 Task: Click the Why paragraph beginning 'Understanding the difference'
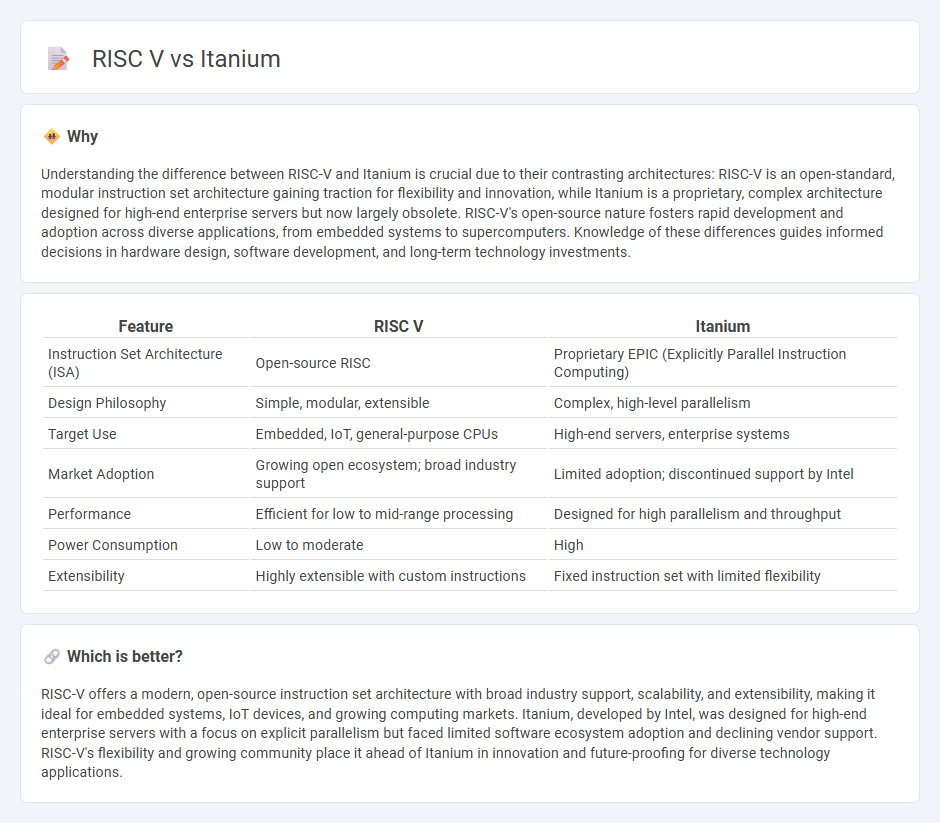468,213
